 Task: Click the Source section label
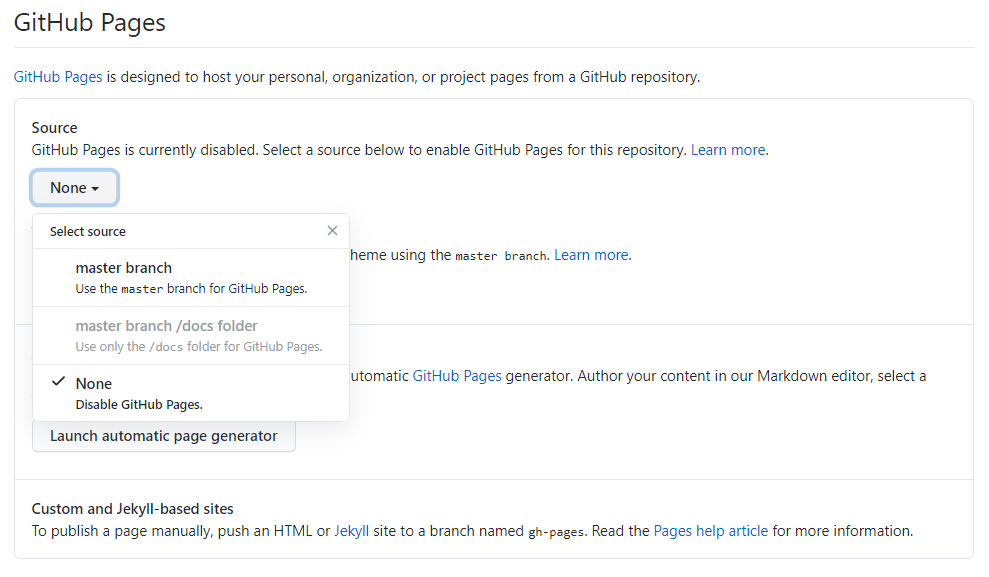click(x=54, y=128)
